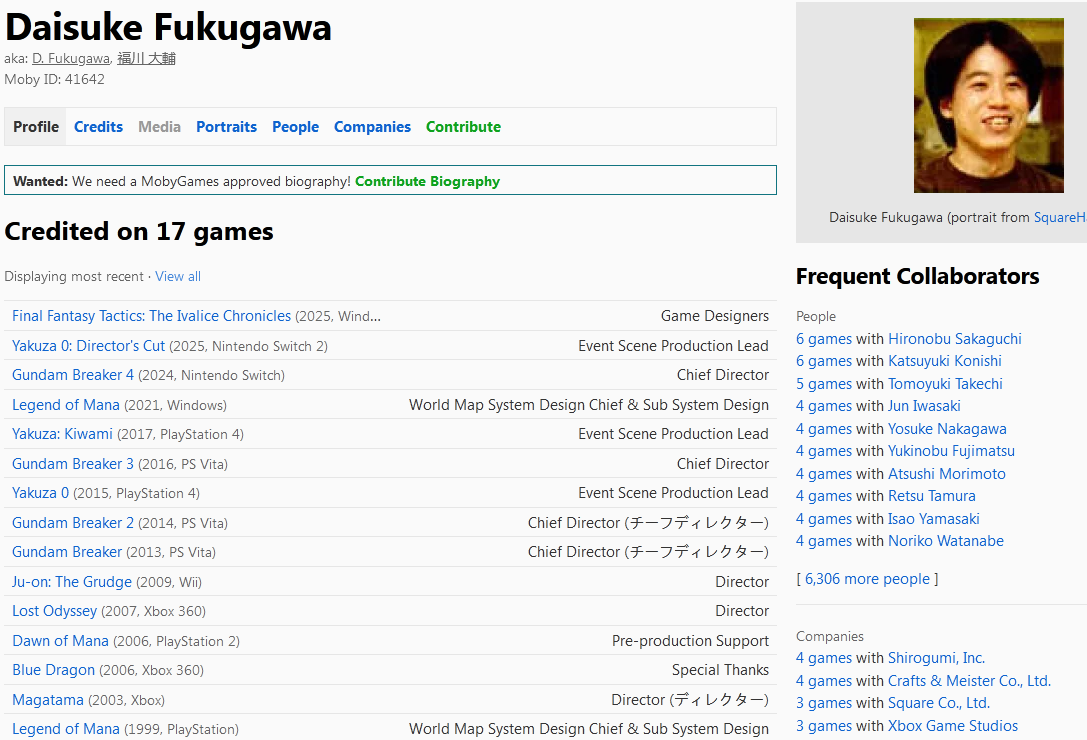1087x740 pixels.
Task: Open the Xbox Game Studios company link
Action: (x=953, y=725)
